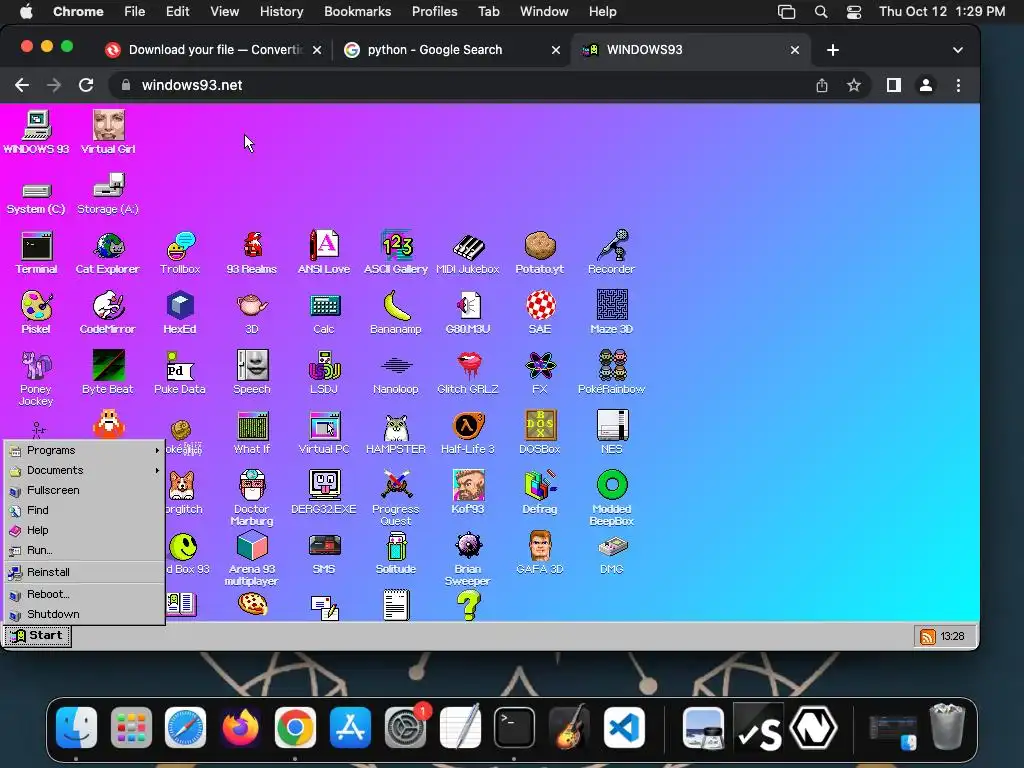Open Bananamp player icon
The image size is (1024, 768).
(x=396, y=313)
